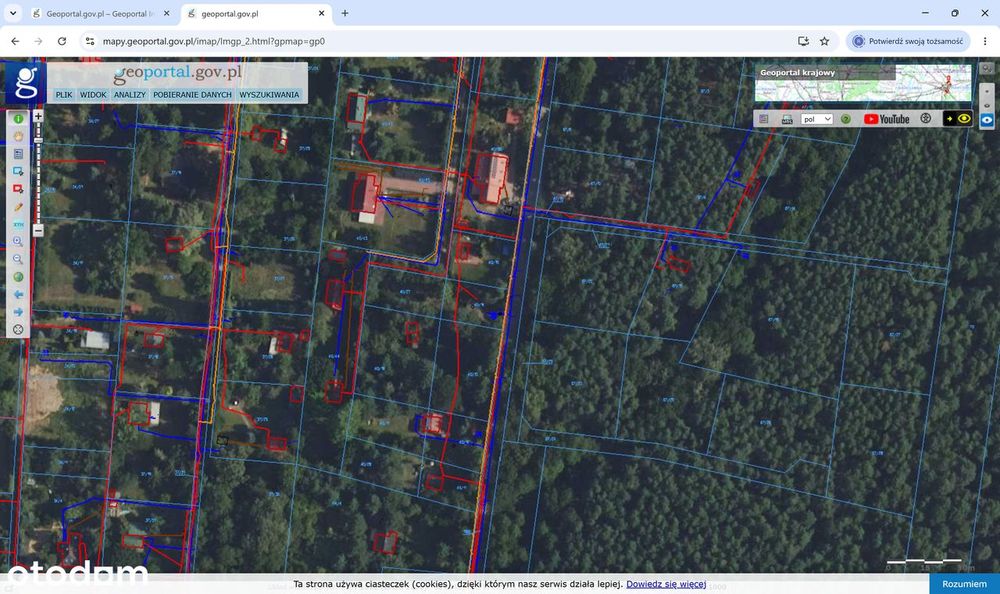Choose the magnifier zoom-out tool
Viewport: 1000px width, 594px height.
[x=18, y=259]
